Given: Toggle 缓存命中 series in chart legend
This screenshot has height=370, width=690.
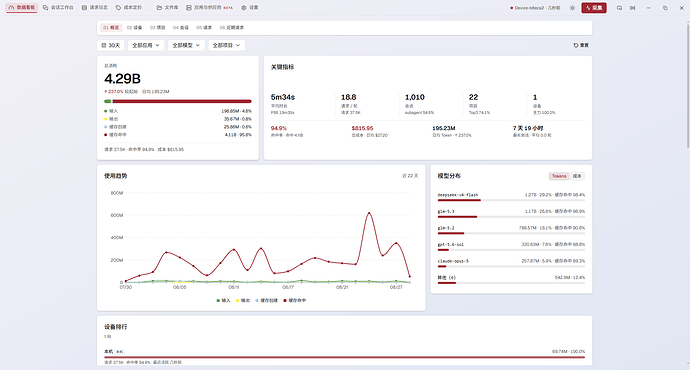Looking at the screenshot, I should click(x=294, y=300).
